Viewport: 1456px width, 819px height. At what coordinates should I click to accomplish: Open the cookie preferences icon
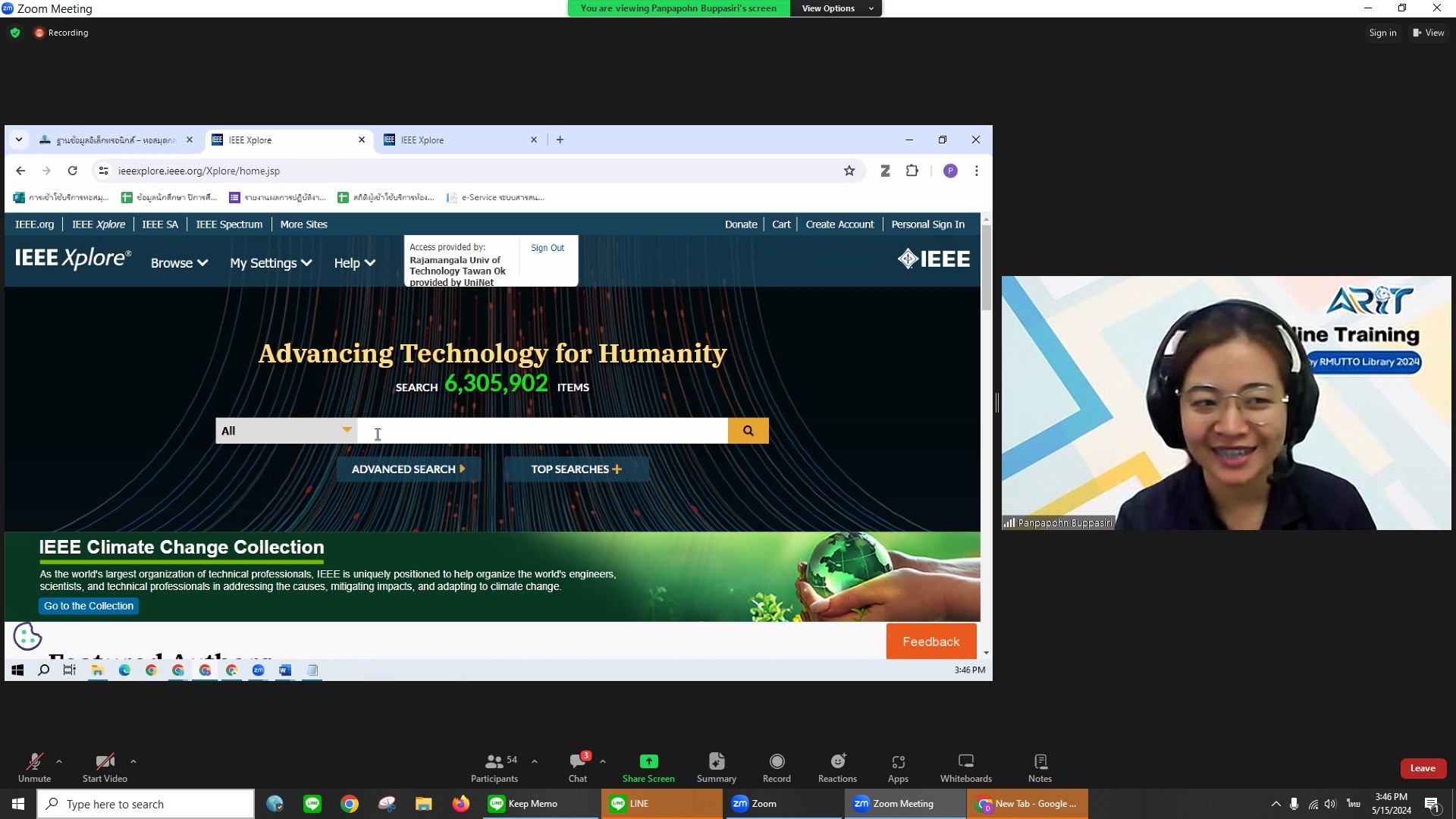click(x=27, y=636)
